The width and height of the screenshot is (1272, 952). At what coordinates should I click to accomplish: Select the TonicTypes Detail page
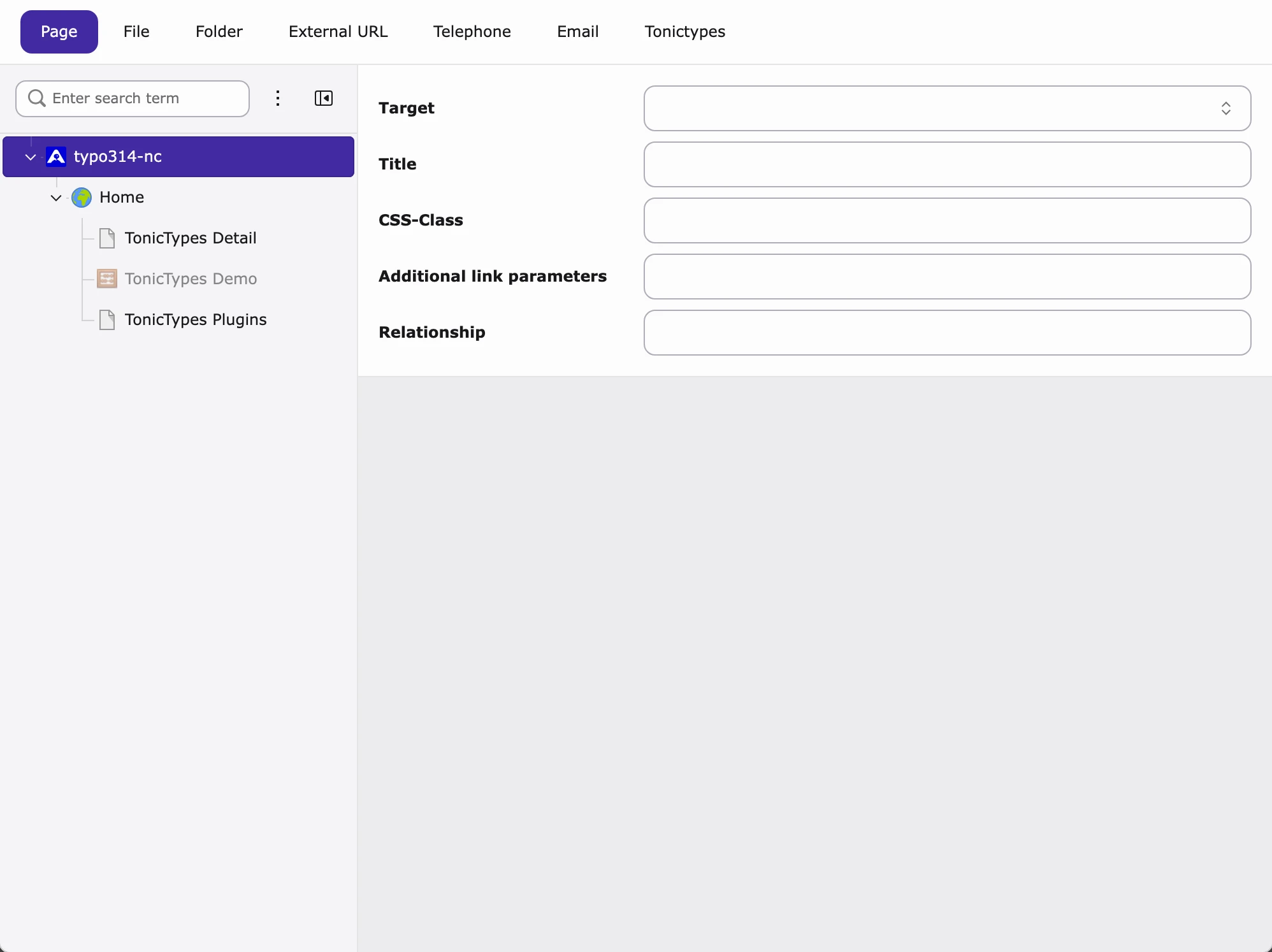pos(191,238)
